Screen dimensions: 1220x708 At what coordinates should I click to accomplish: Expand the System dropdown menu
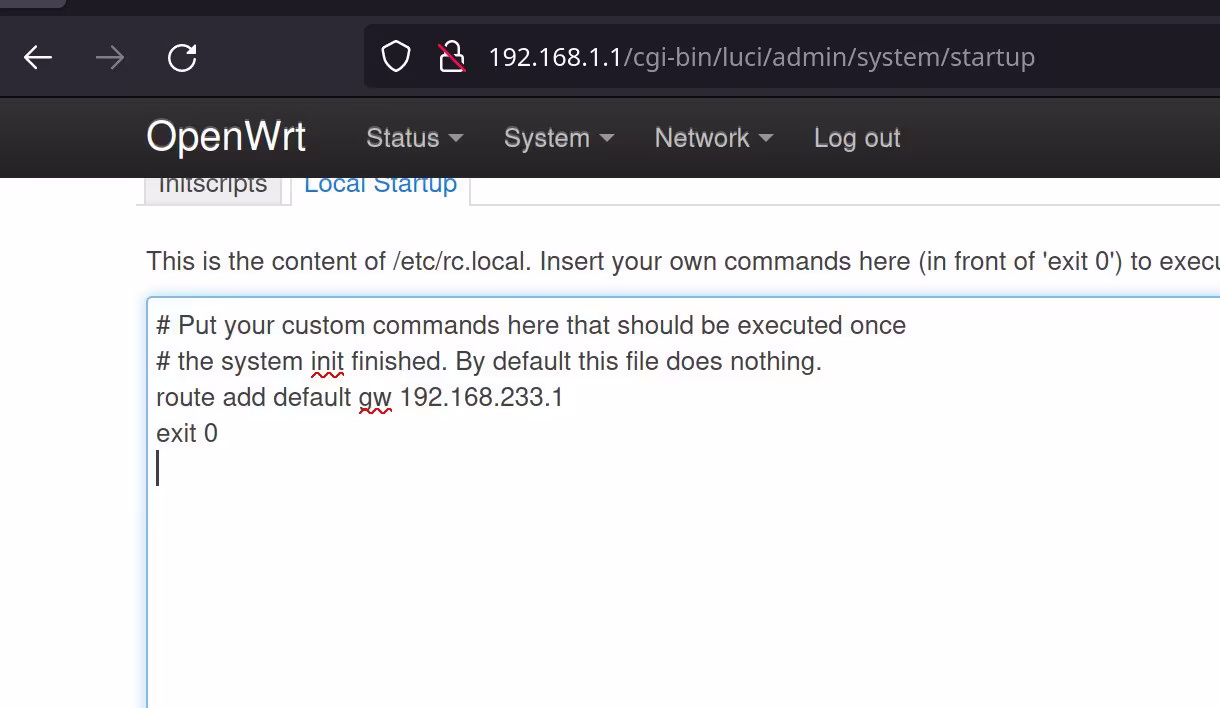coord(558,138)
